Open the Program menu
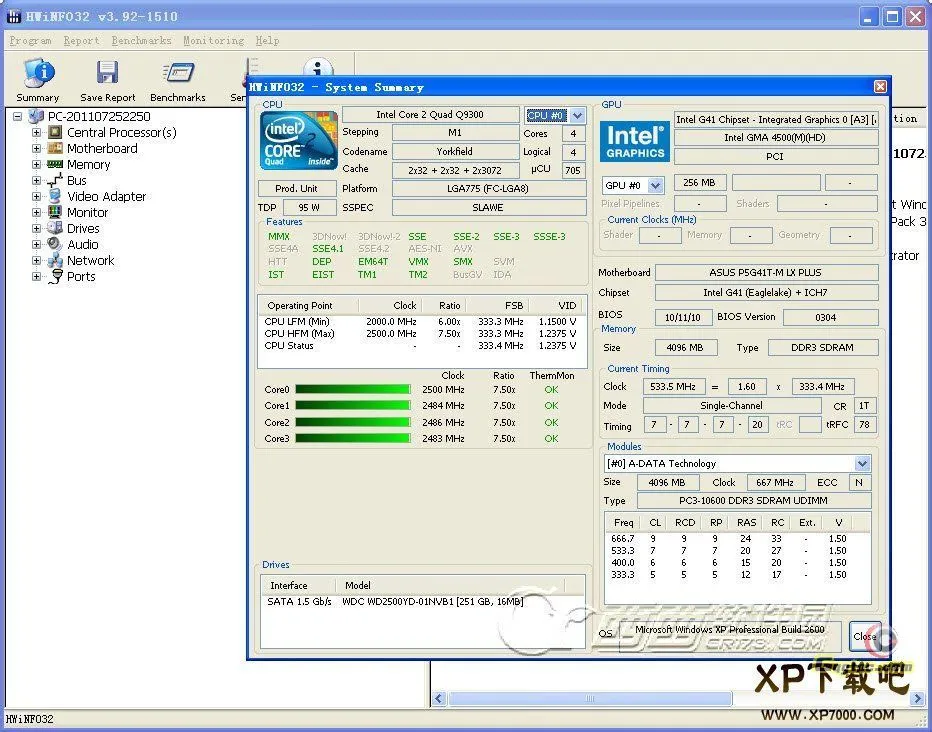Viewport: 932px width, 732px height. [x=30, y=41]
